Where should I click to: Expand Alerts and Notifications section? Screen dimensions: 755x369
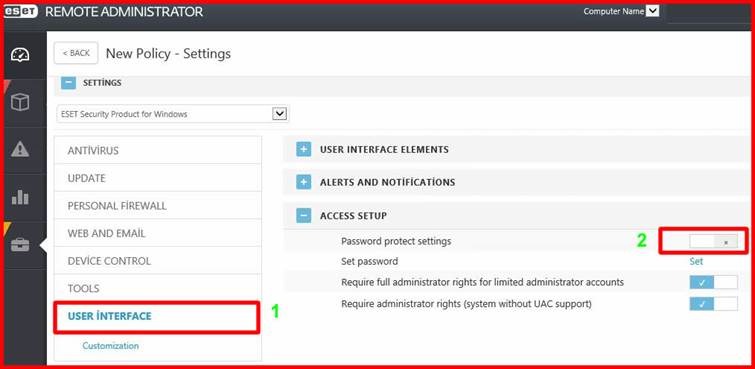click(x=303, y=183)
